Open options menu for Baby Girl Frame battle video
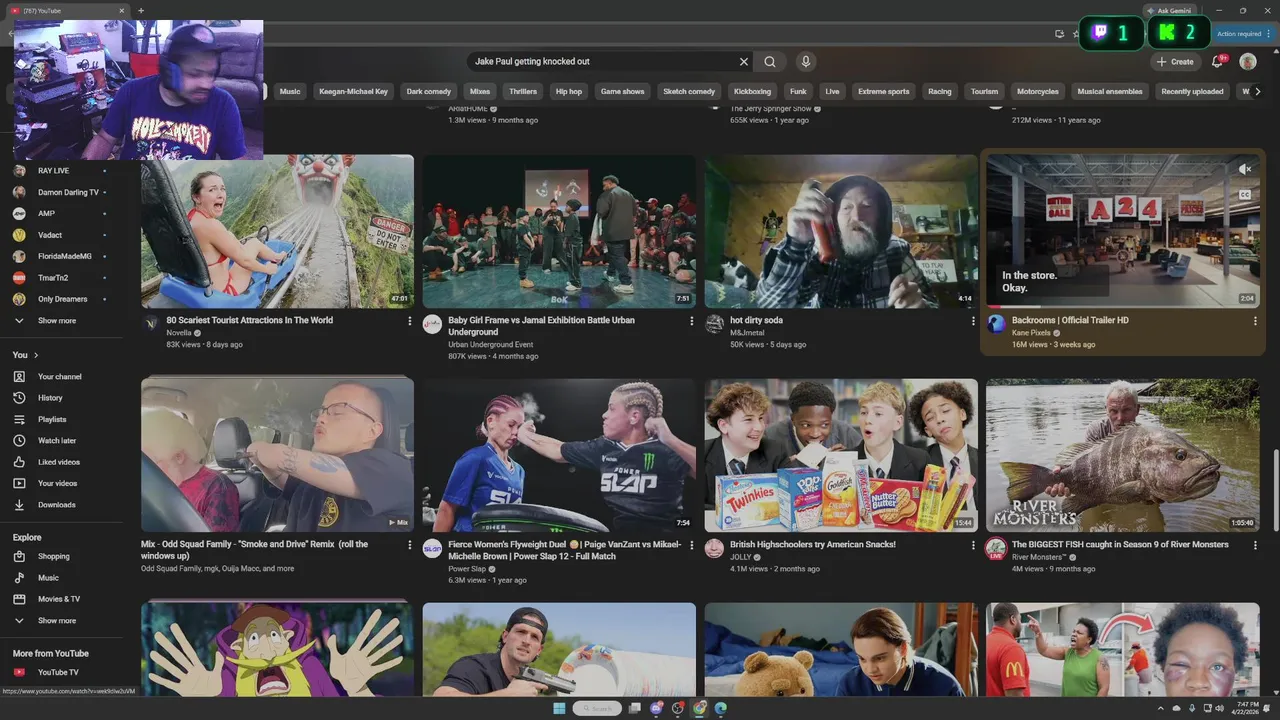Image resolution: width=1280 pixels, height=720 pixels. tap(691, 321)
